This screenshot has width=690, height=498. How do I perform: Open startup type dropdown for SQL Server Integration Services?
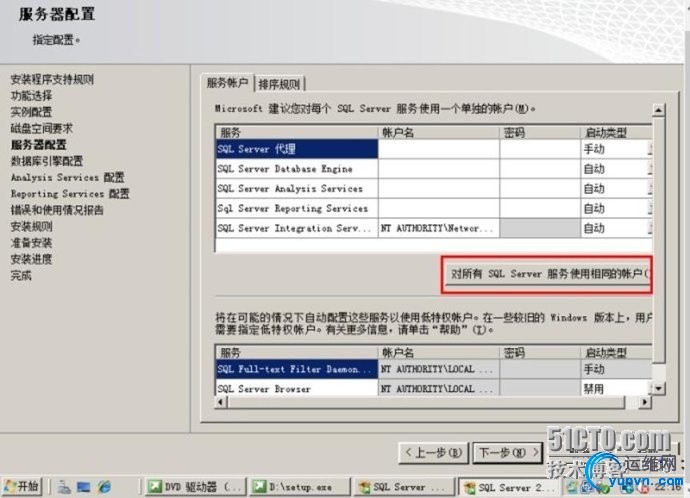pyautogui.click(x=650, y=228)
